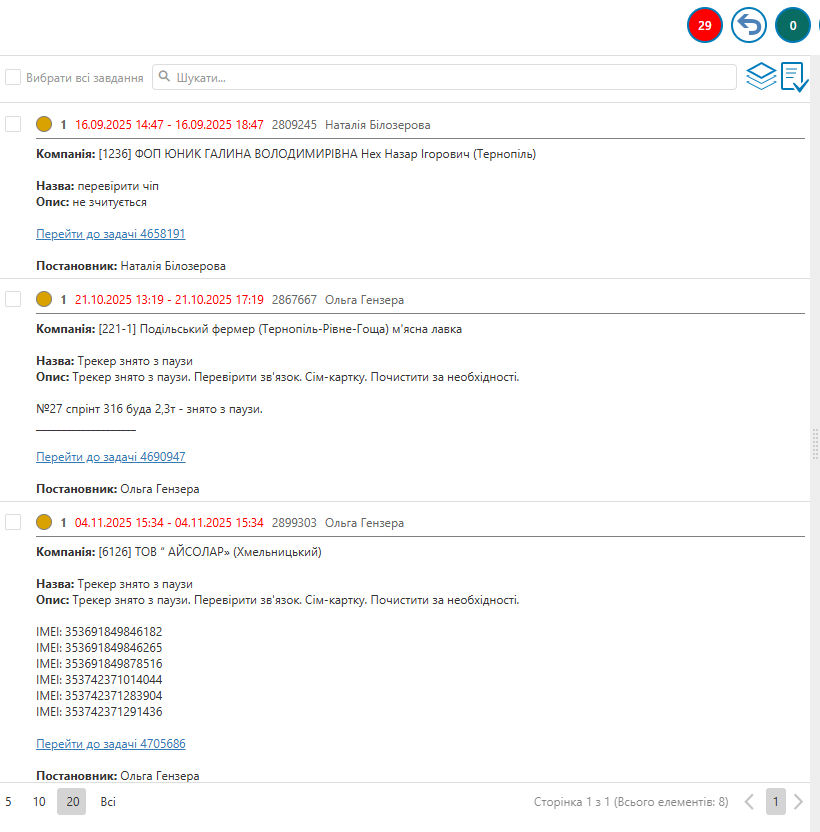Click company '[6126] ТОВ АЙСОЛАР'
820x832 pixels.
(164, 552)
